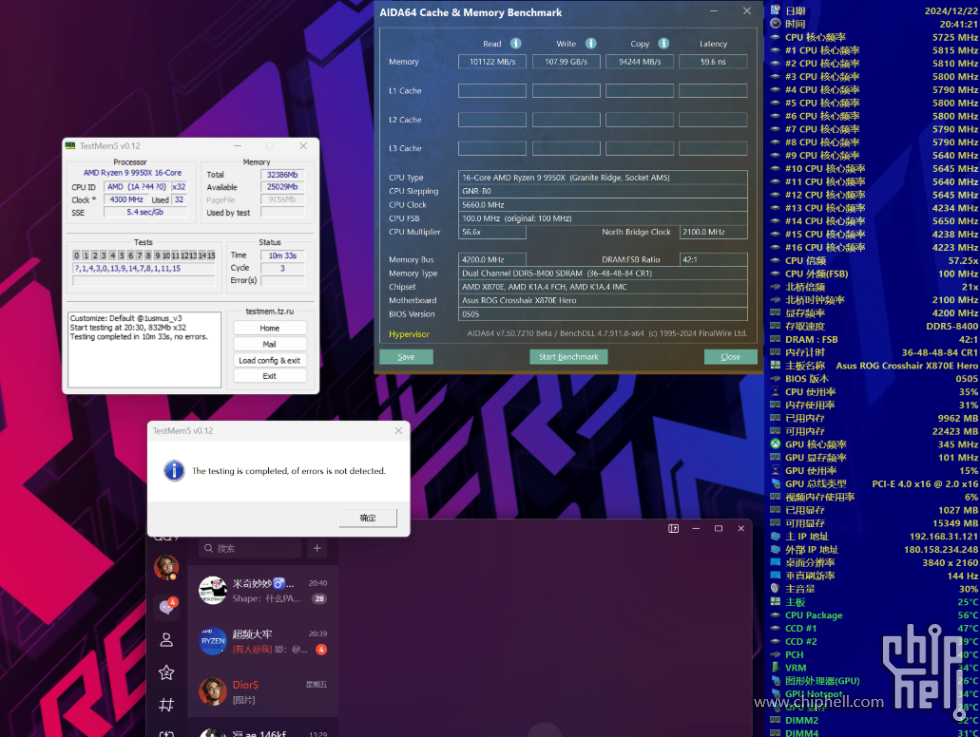
Task: Click the CPU Package temperature sensor row
Action: (x=874, y=615)
